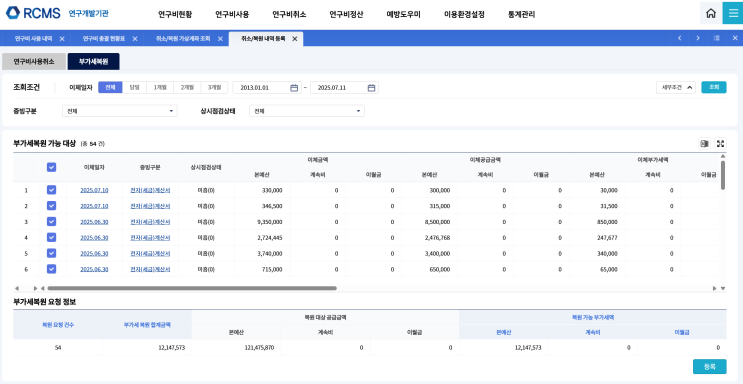
Task: Select the 당일 period option
Action: pos(135,88)
